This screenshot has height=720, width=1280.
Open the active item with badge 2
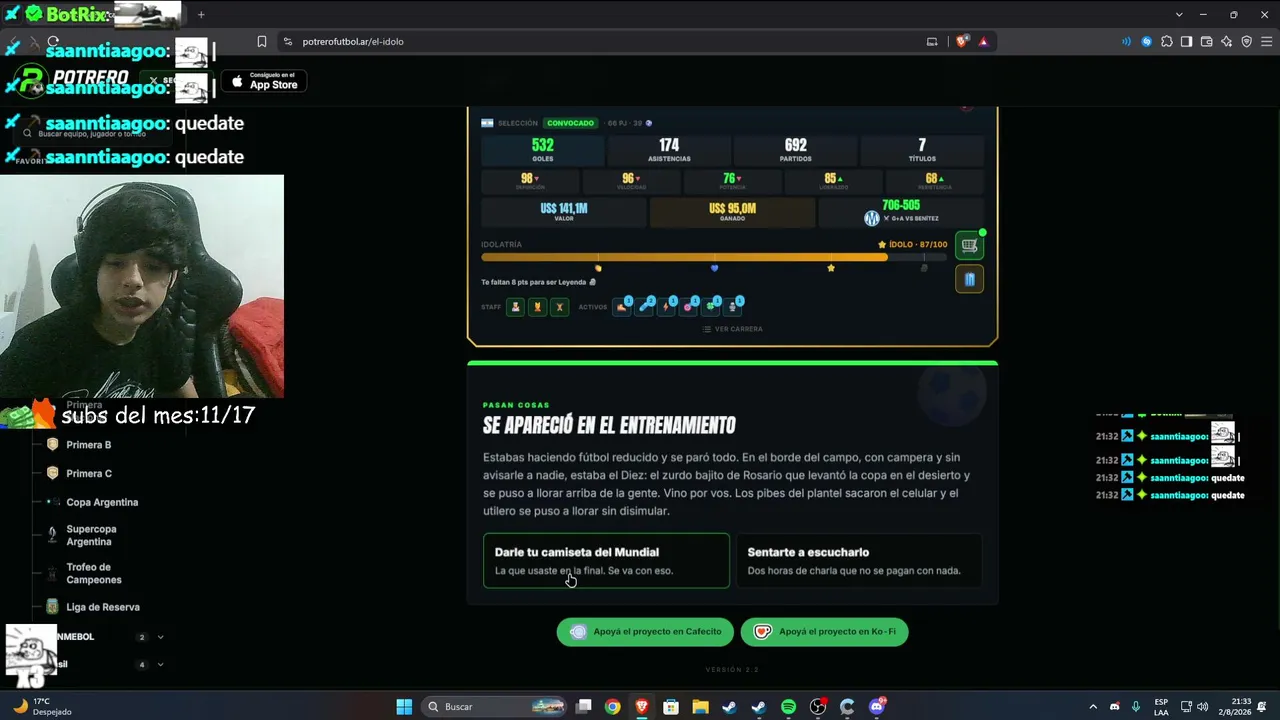(x=644, y=306)
